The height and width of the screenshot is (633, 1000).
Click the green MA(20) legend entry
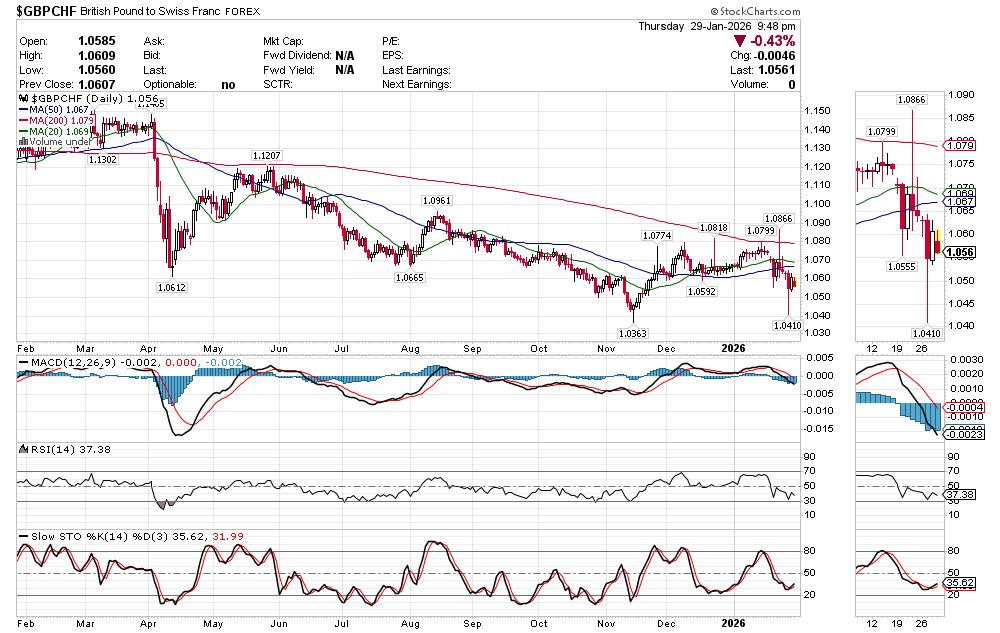pyautogui.click(x=58, y=132)
